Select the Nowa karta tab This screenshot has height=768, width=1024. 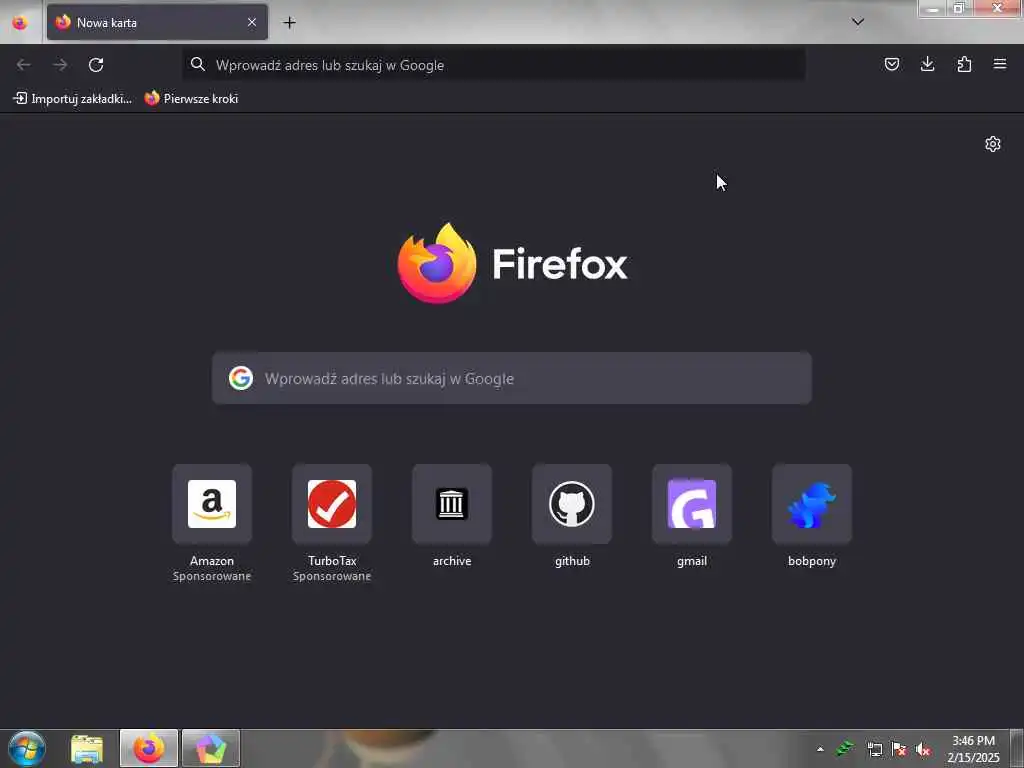(x=157, y=22)
